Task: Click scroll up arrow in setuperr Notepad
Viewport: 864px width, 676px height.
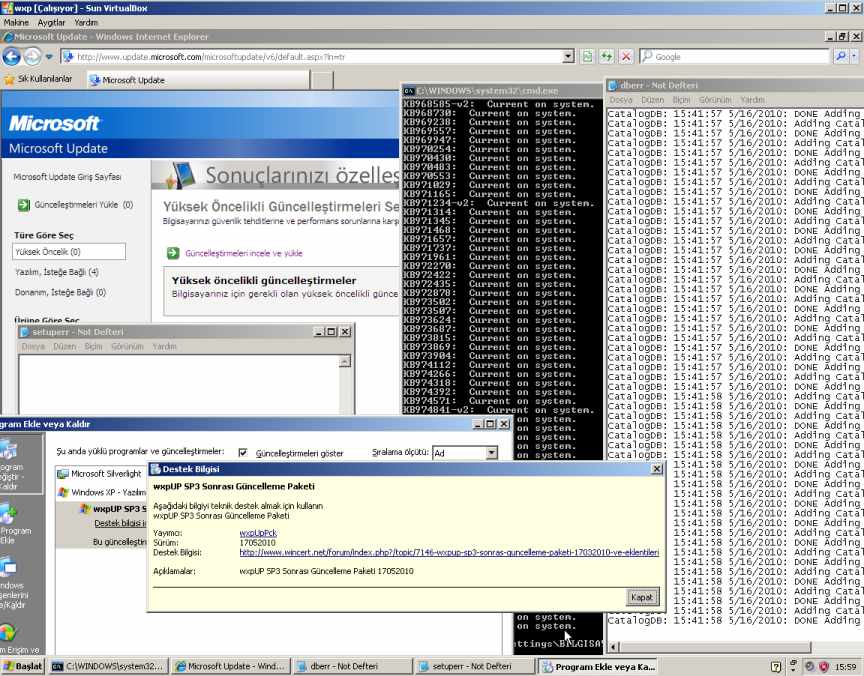Action: (x=344, y=361)
